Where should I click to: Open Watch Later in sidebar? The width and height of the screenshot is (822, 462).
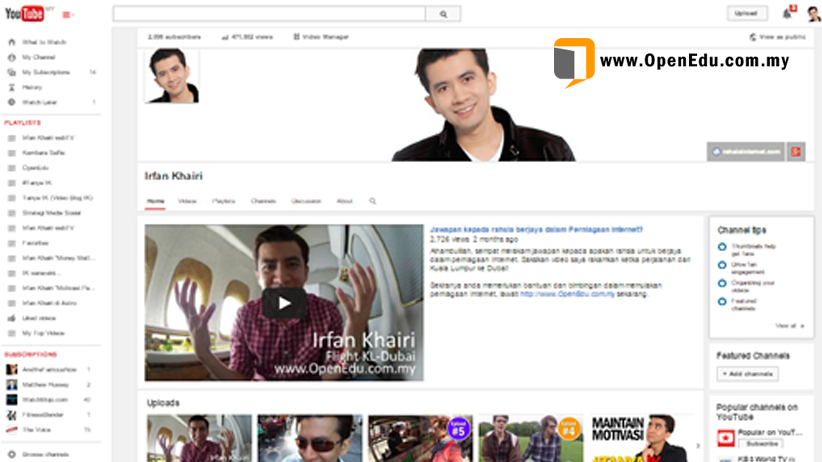pos(39,102)
